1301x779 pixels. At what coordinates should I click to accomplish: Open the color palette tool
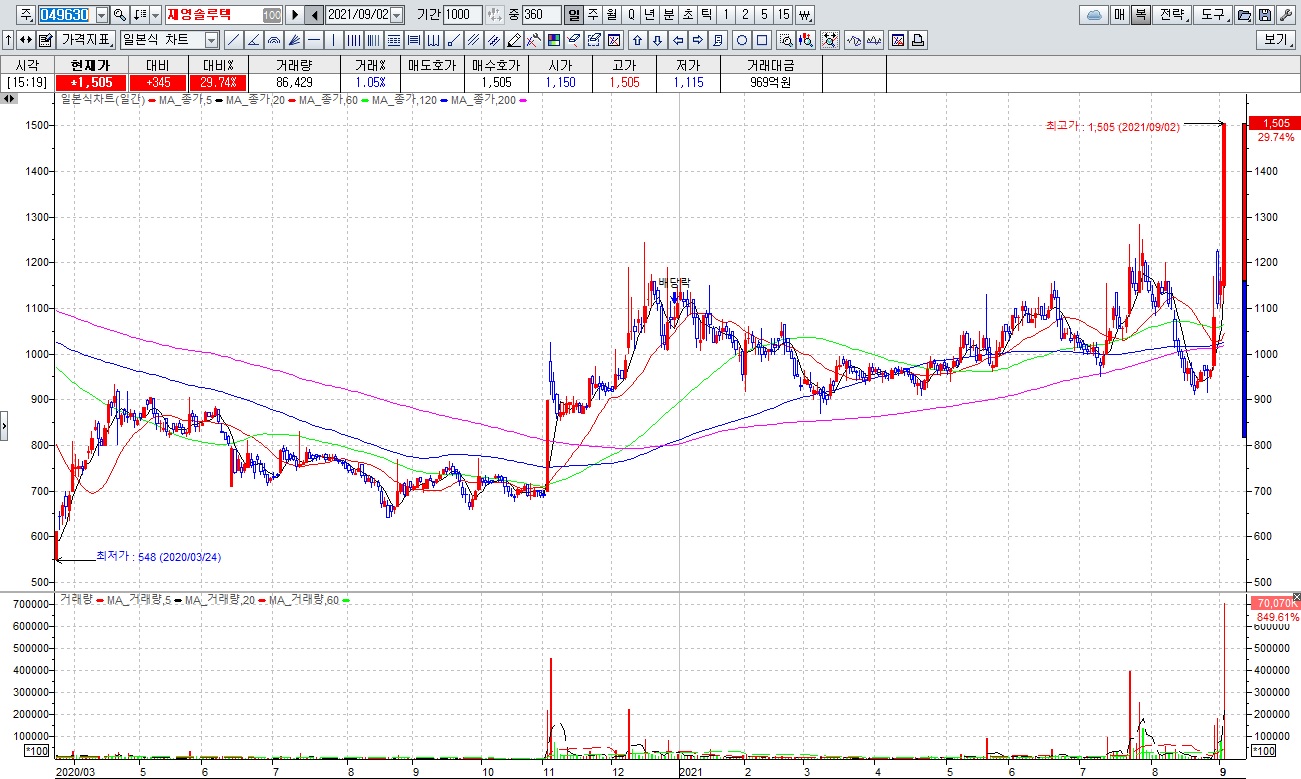(x=553, y=40)
